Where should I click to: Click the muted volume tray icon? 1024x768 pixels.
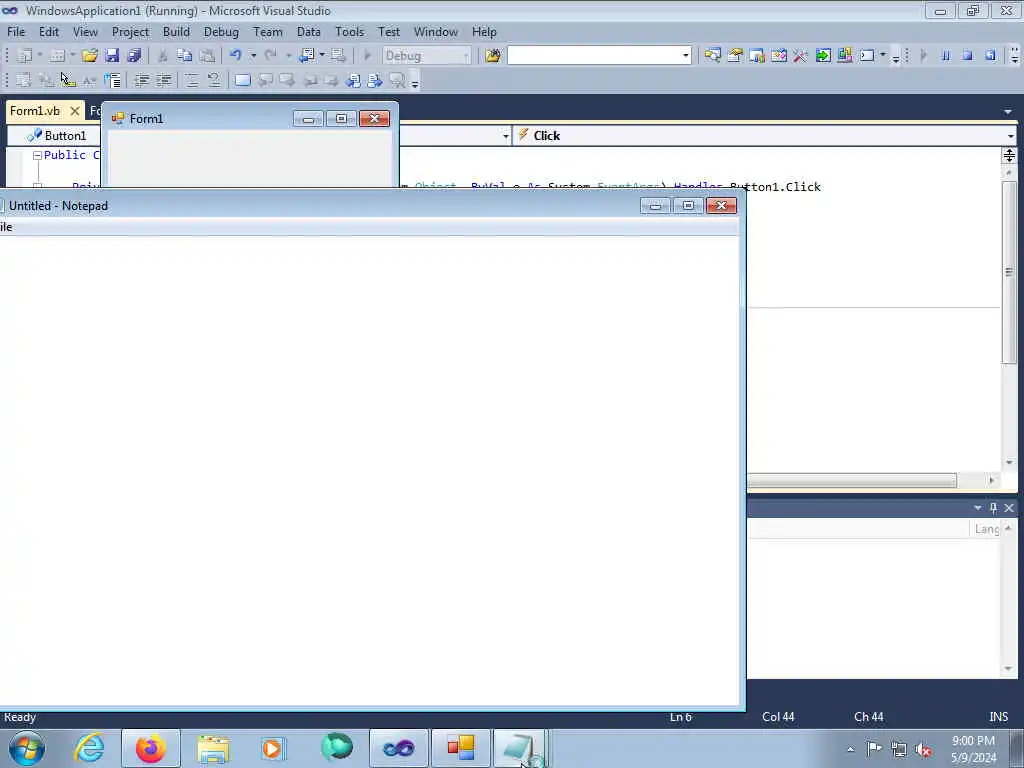click(923, 749)
